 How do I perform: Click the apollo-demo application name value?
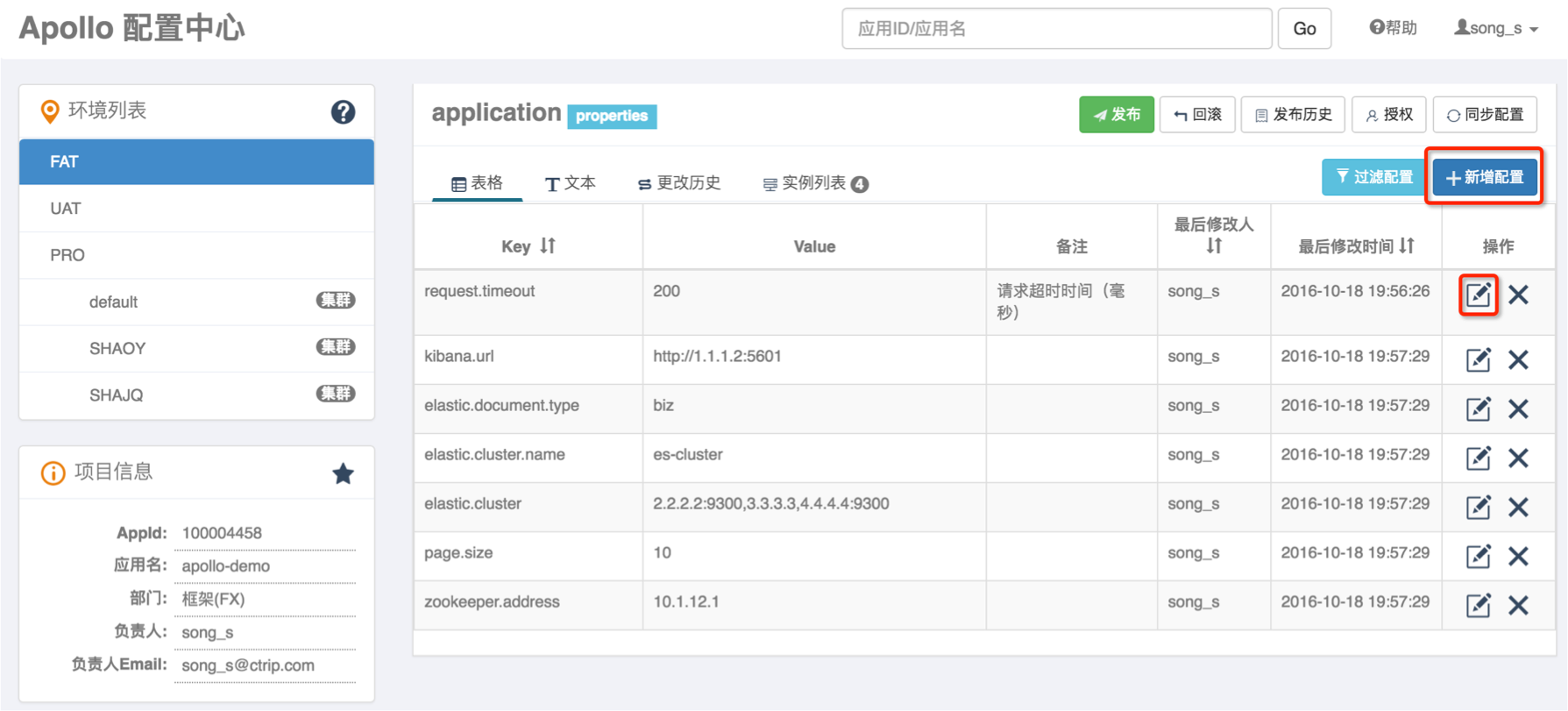[226, 566]
